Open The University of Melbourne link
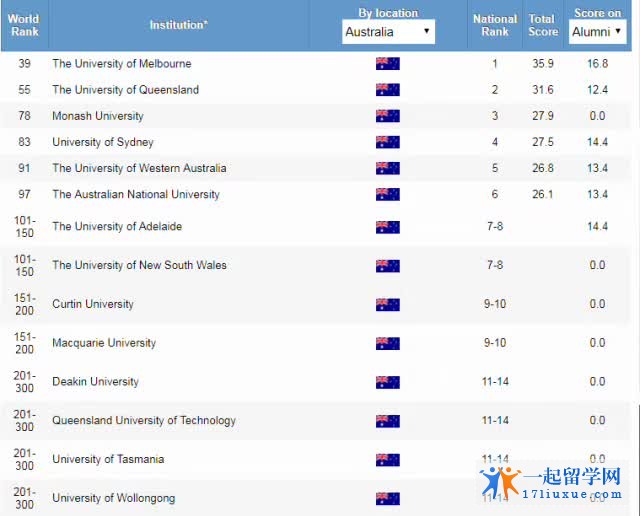This screenshot has height=516, width=640. coord(122,64)
